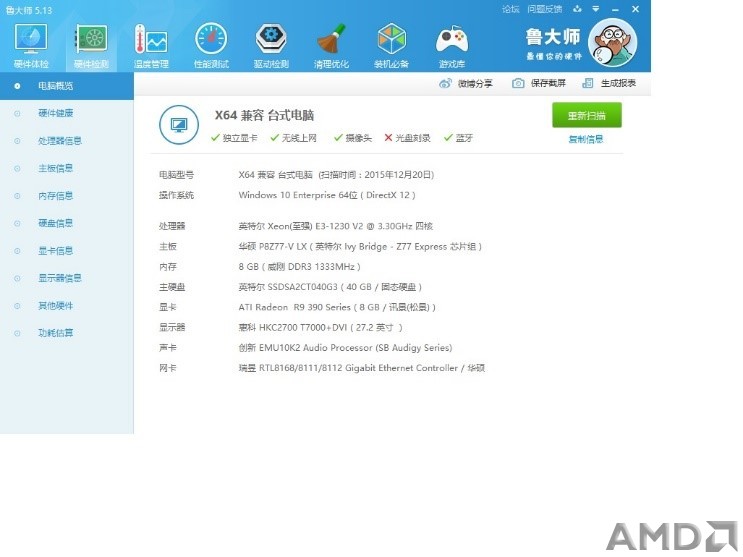The width and height of the screenshot is (743, 557).
Task: Click the Xeon E3-1230 V2 processor value
Action: (x=335, y=226)
